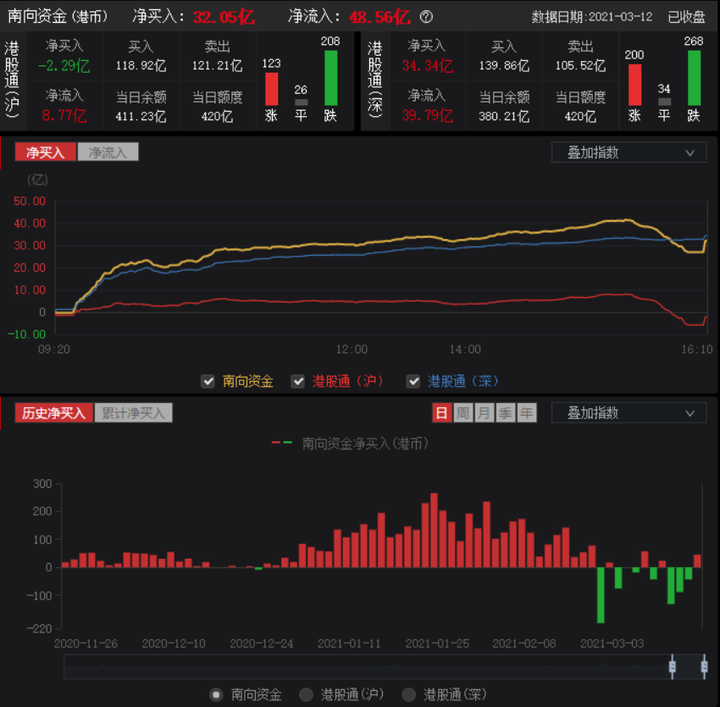720x707 pixels.
Task: Click the 数据日期:2021-03-12 label
Action: (592, 17)
